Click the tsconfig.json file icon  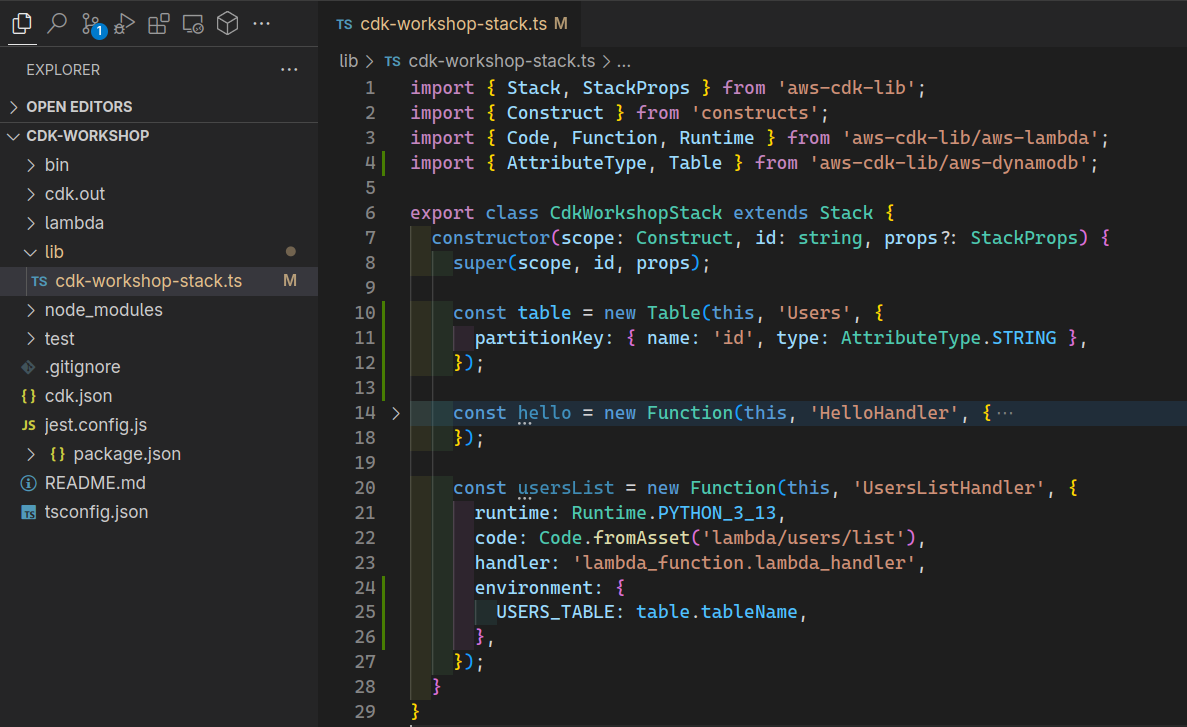click(x=29, y=513)
